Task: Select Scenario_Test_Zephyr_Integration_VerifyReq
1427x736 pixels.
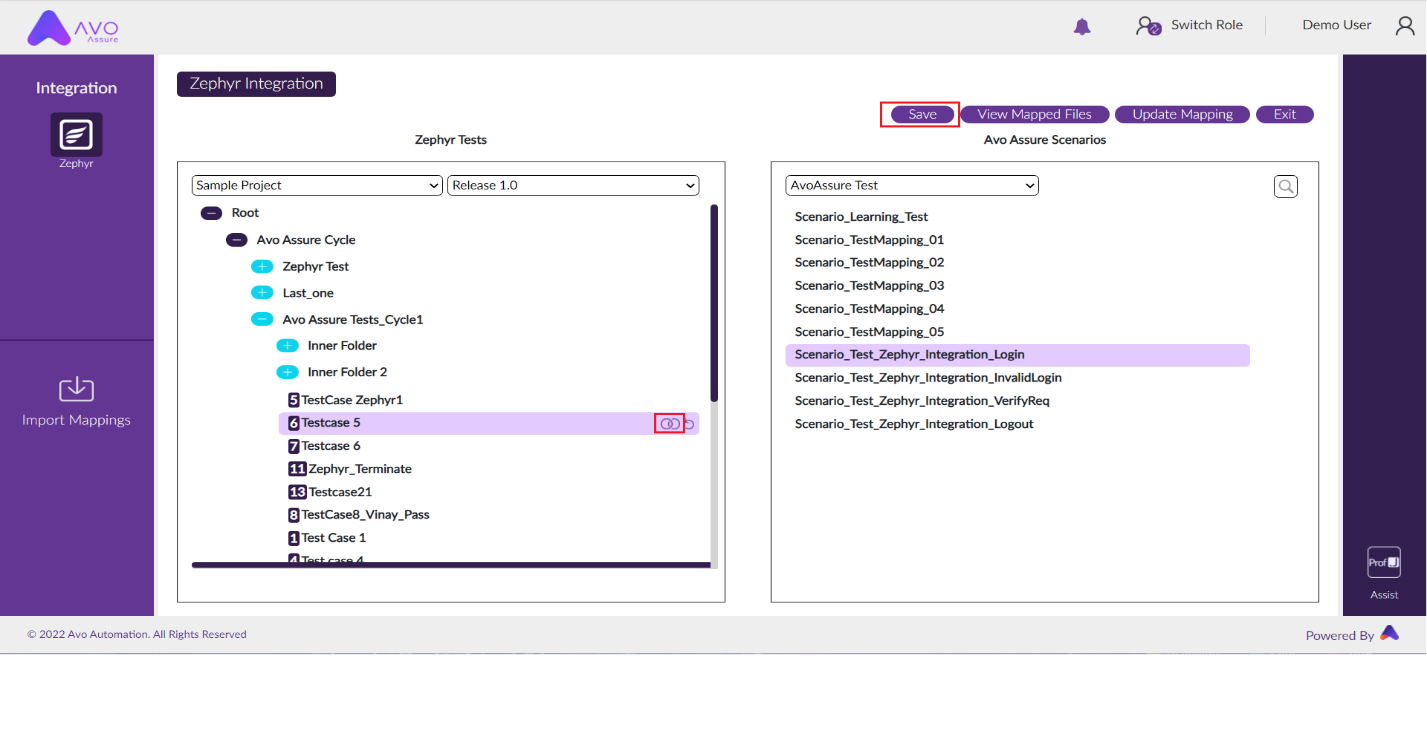Action: click(922, 401)
